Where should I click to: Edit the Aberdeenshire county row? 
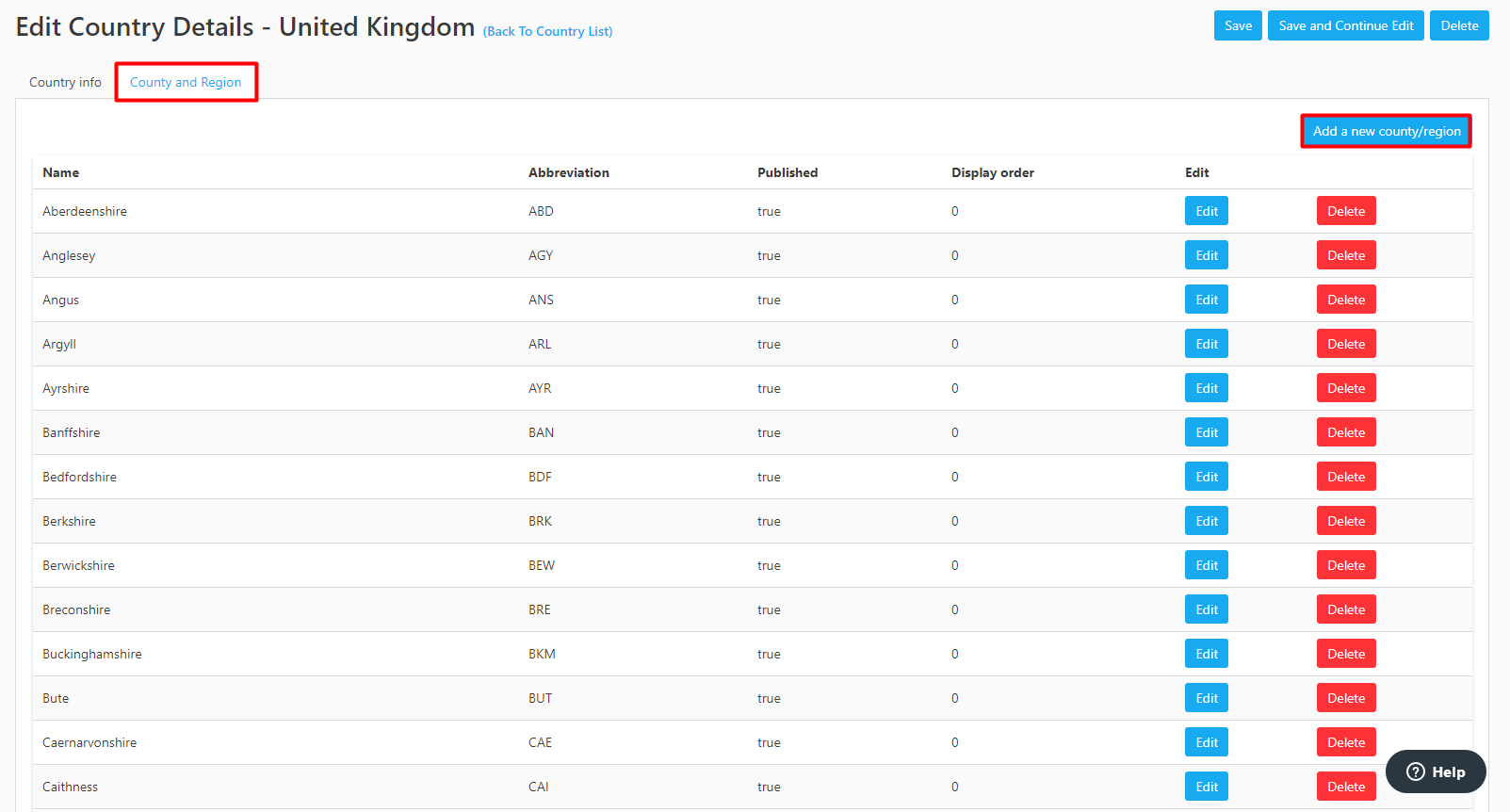click(x=1206, y=211)
